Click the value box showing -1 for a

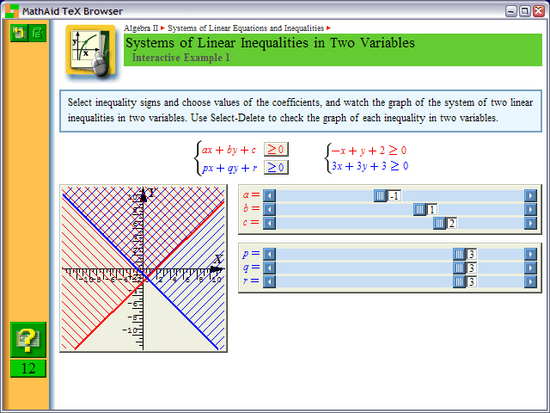(394, 196)
